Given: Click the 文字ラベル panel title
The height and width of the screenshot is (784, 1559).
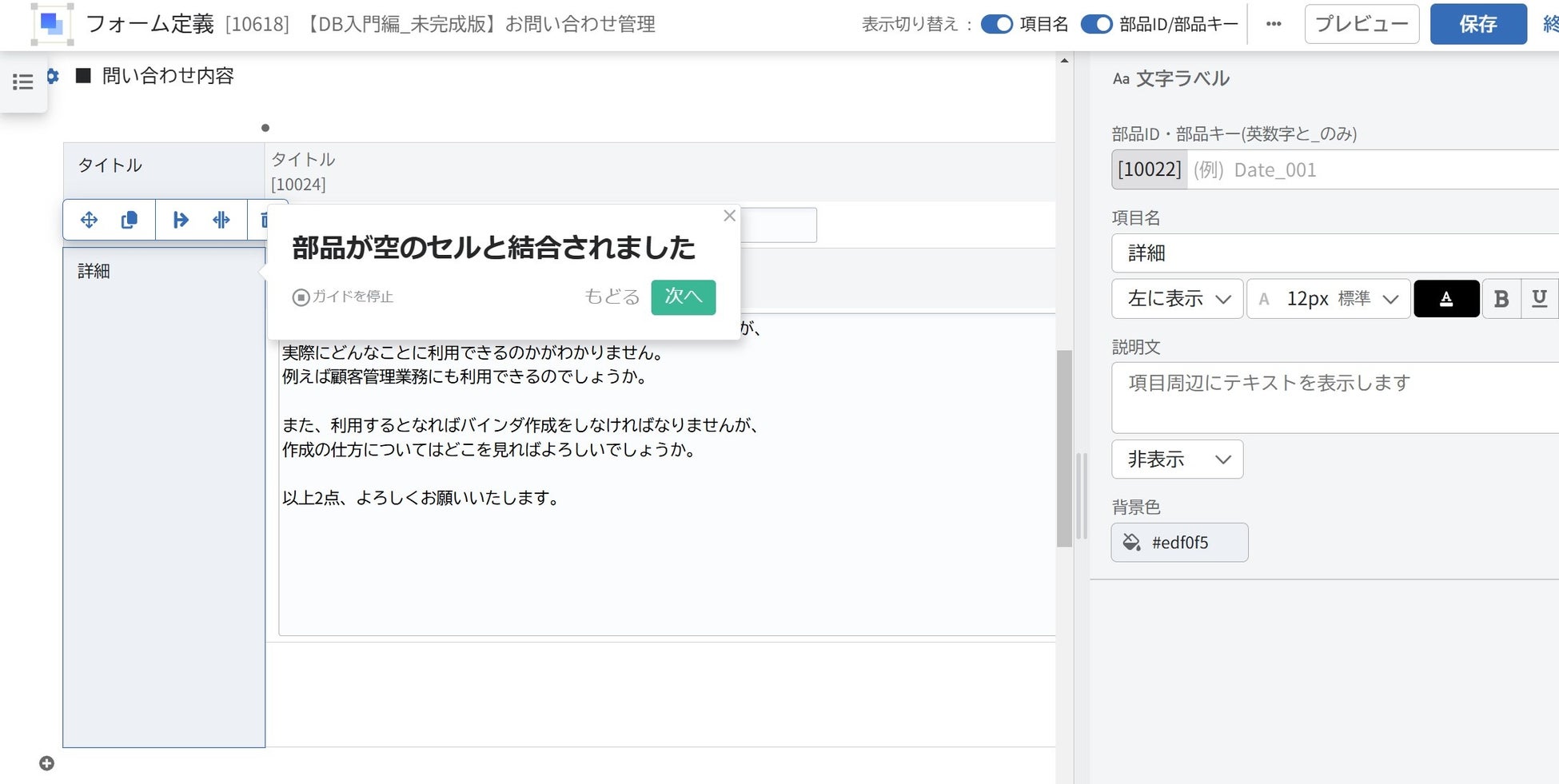Looking at the screenshot, I should [x=1182, y=78].
